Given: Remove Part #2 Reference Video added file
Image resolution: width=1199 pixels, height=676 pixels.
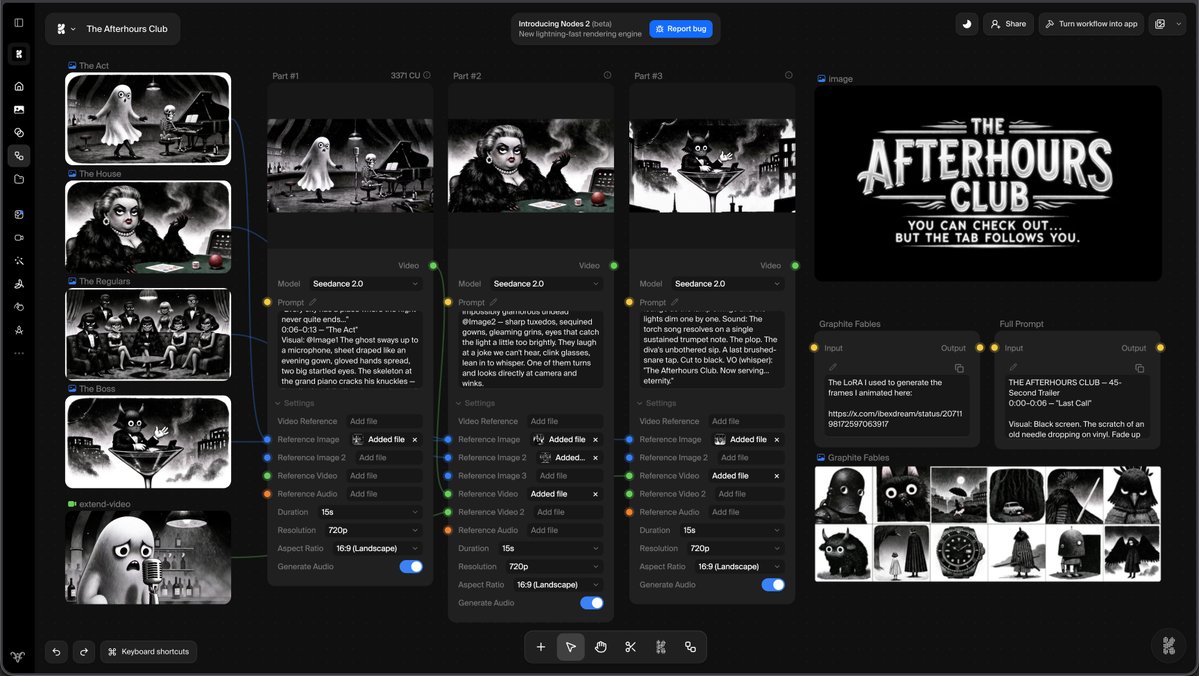Looking at the screenshot, I should pos(596,494).
